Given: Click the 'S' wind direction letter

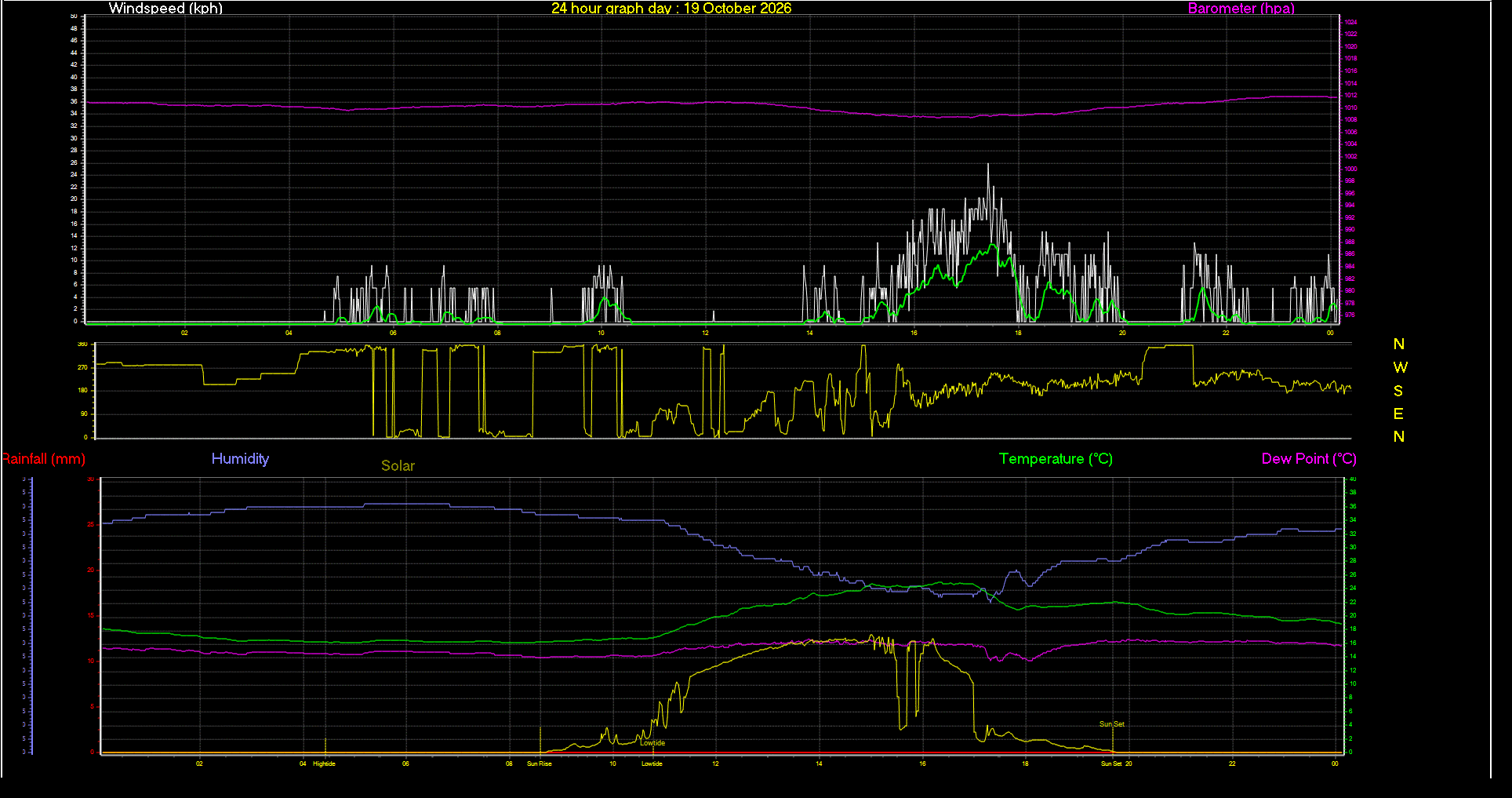Looking at the screenshot, I should 1398,391.
